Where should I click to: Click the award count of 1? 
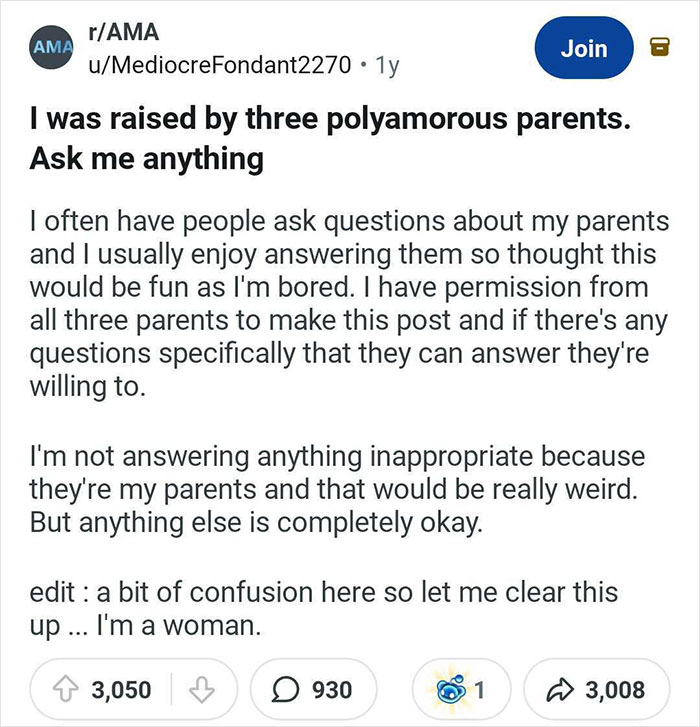point(479,689)
